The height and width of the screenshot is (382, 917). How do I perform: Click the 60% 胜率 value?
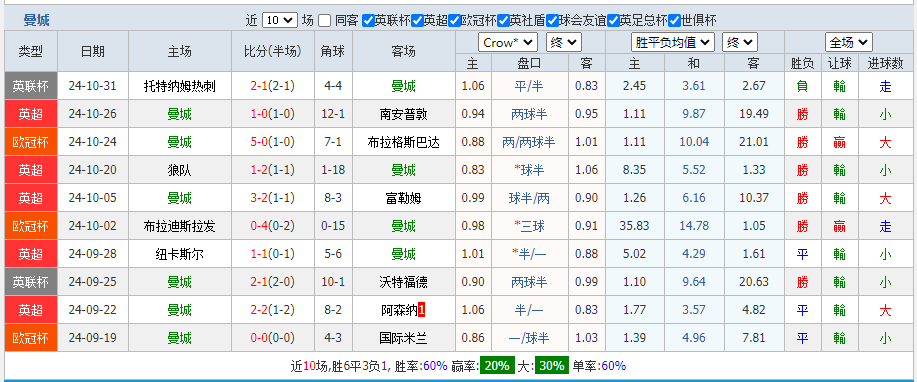(x=435, y=366)
